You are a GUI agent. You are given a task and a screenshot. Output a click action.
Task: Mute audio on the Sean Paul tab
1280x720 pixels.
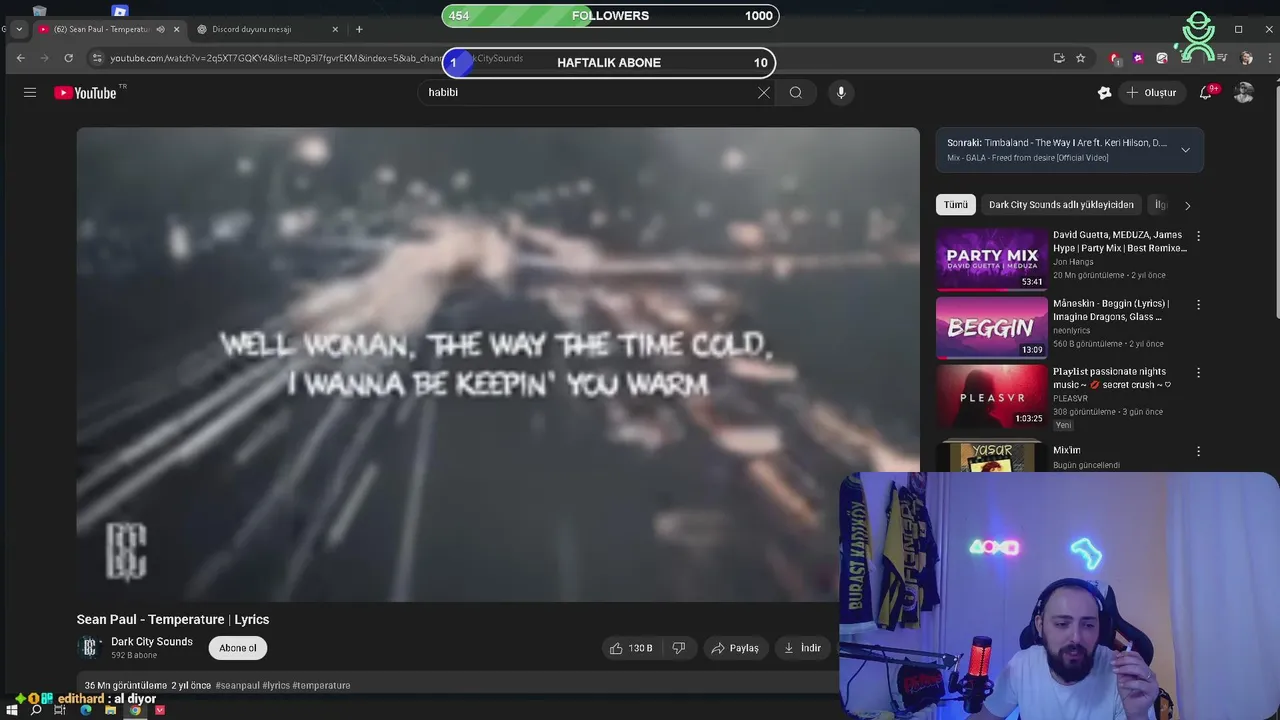(x=160, y=29)
